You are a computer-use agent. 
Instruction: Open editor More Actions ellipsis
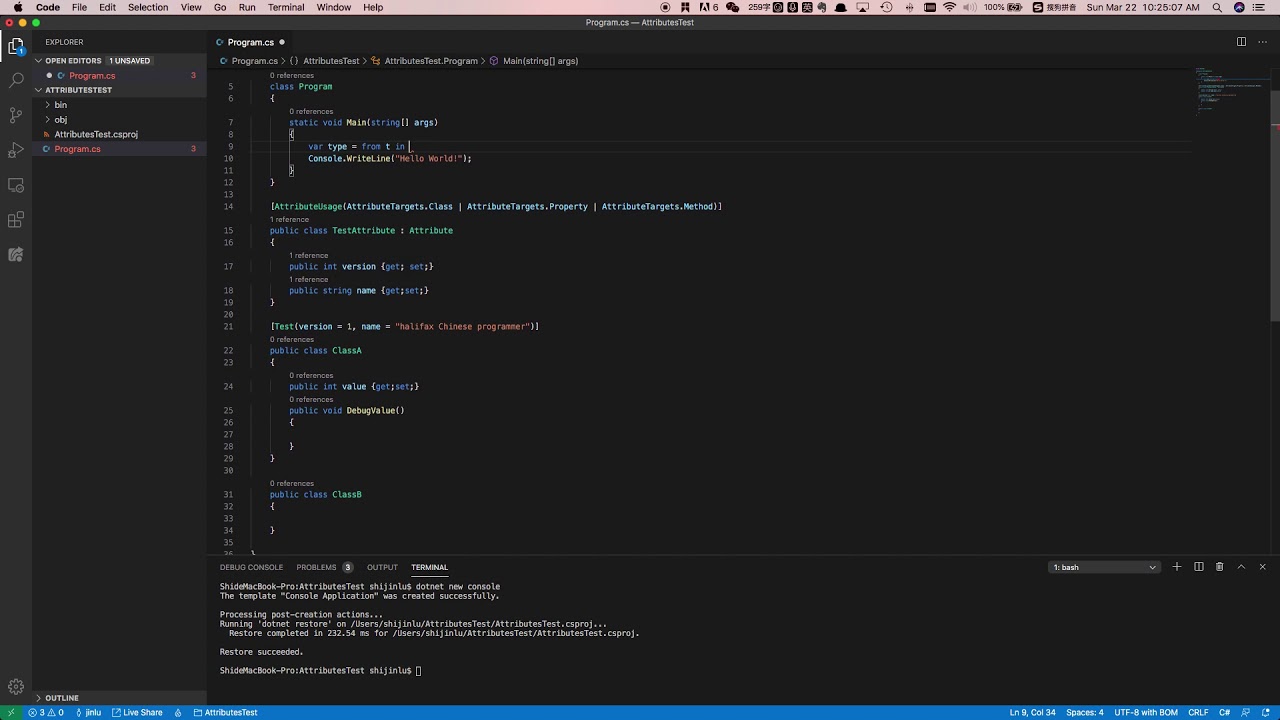coord(1262,42)
